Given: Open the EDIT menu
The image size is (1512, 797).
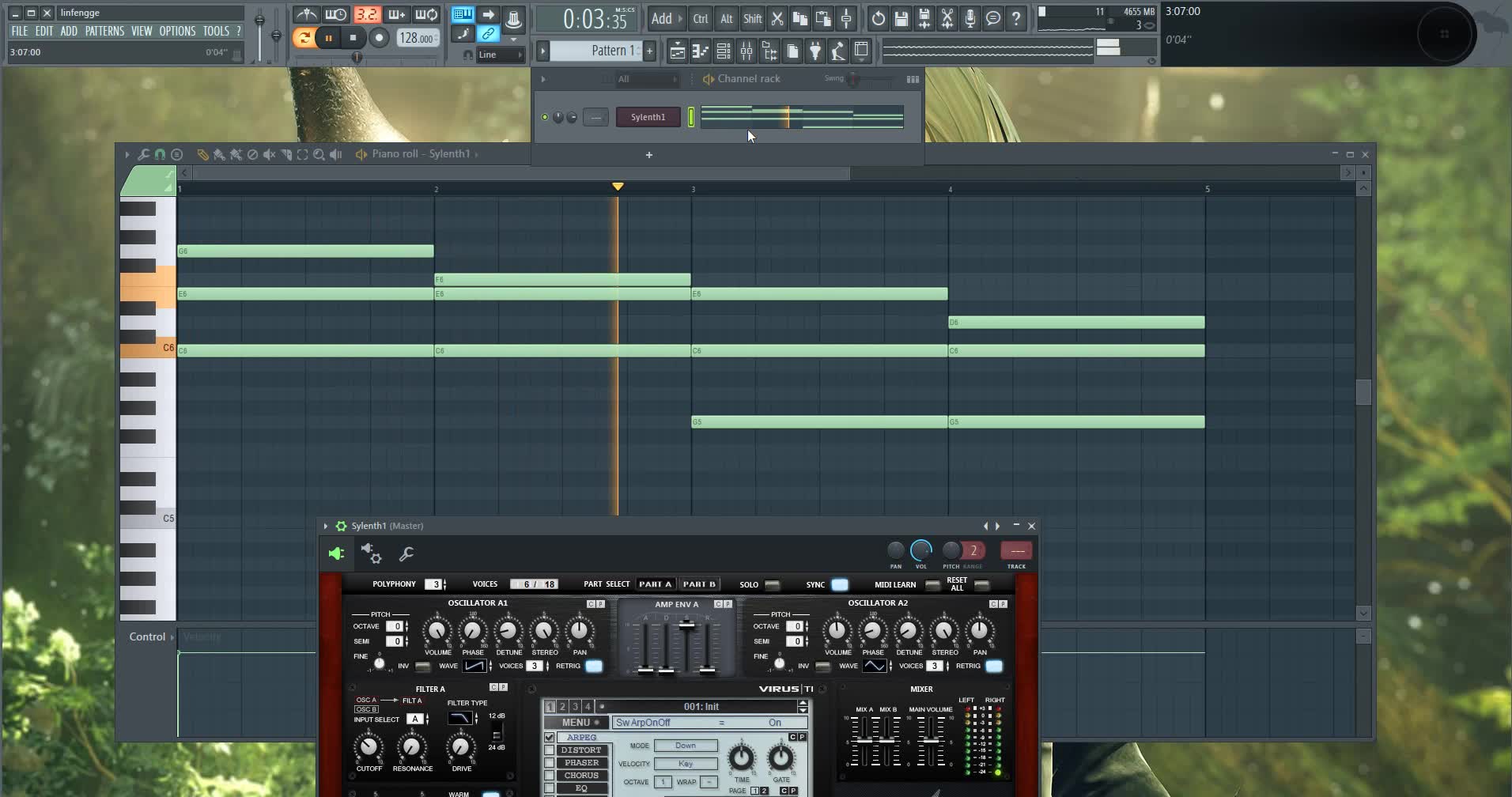Looking at the screenshot, I should pos(44,31).
